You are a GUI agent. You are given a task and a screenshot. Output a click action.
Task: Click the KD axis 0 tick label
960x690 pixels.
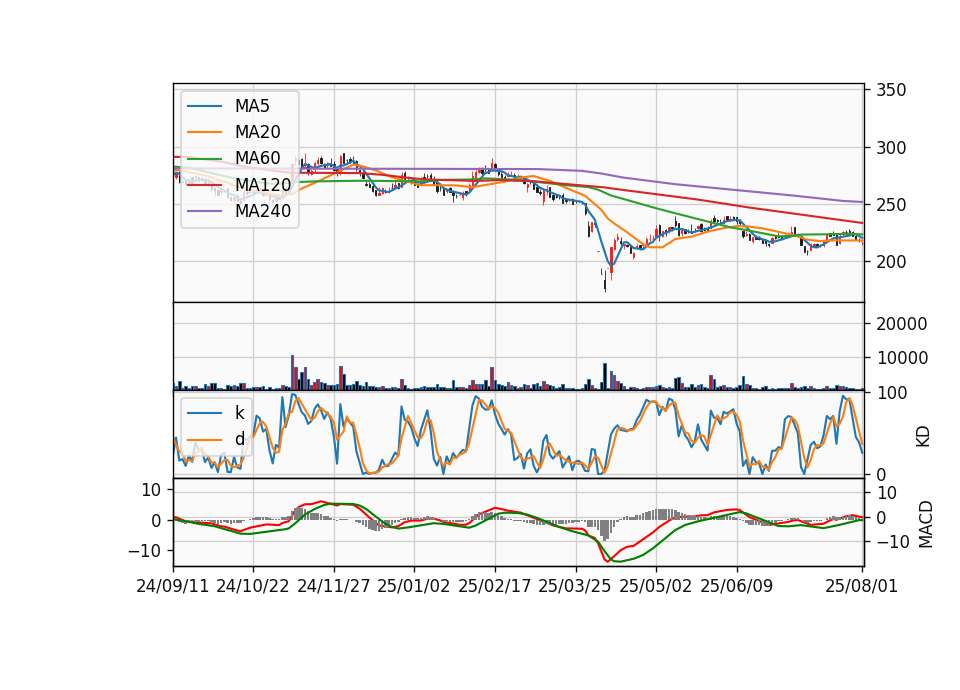click(x=880, y=474)
